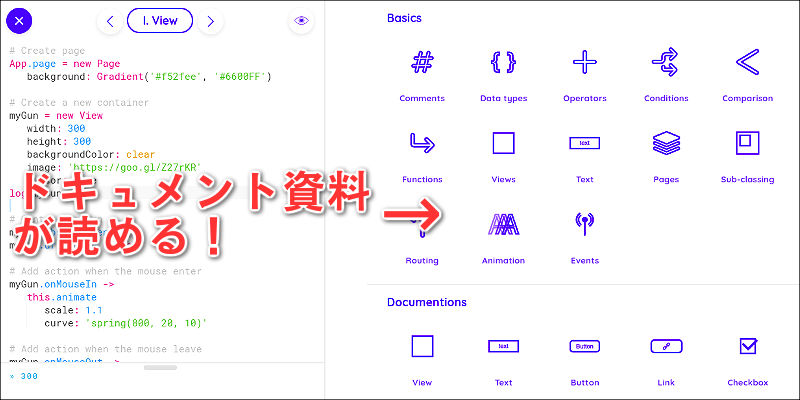The image size is (800, 400).
Task: Open the Text icon in Basics
Action: (585, 143)
